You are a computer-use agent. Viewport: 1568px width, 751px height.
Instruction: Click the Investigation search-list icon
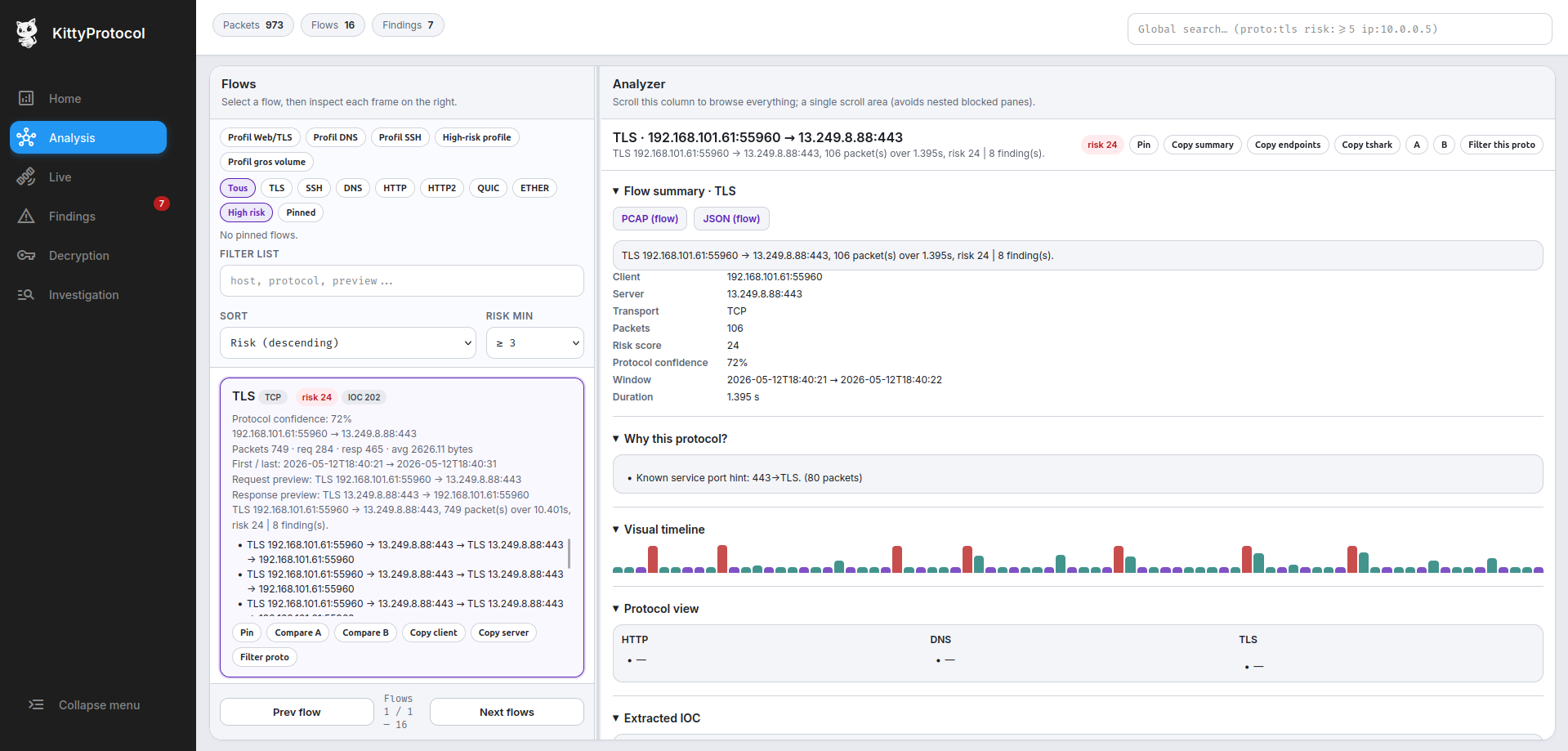26,295
